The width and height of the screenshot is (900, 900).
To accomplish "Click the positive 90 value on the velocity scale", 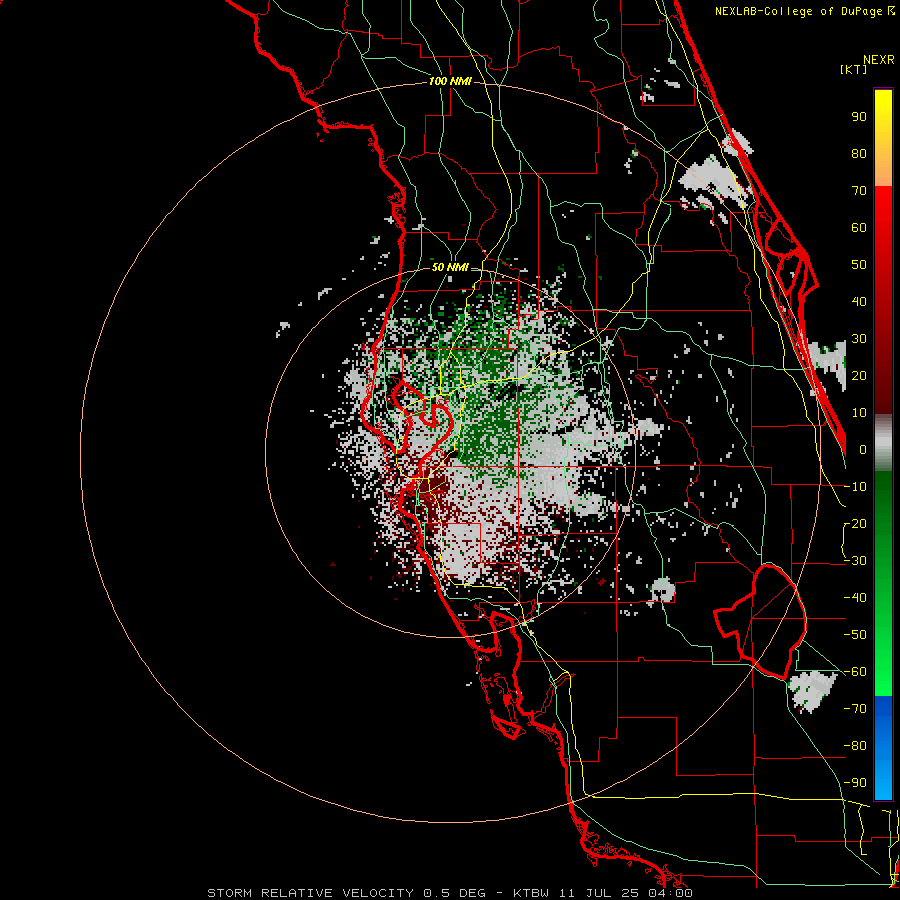I will [859, 117].
